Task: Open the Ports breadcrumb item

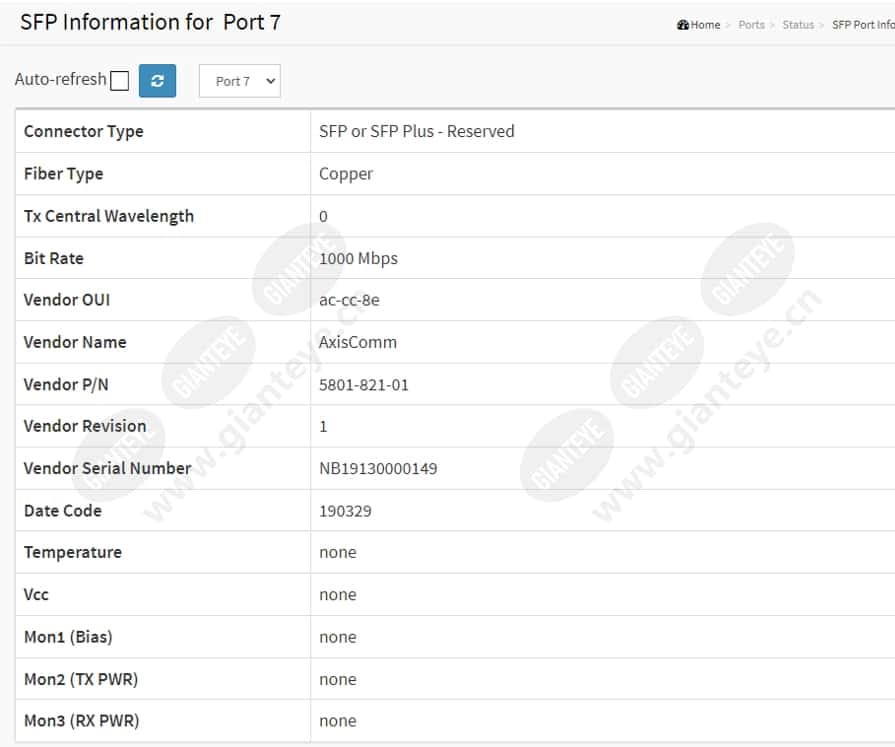Action: [751, 25]
